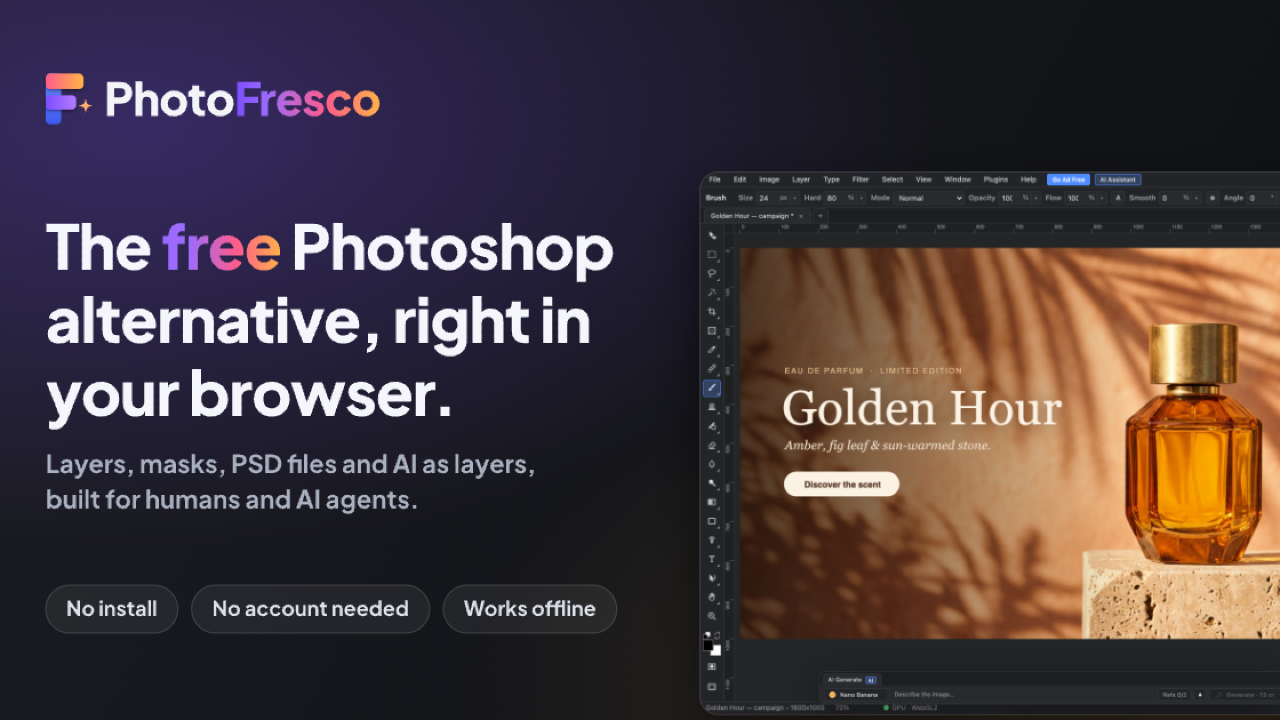Click the Go Ad Free button

(1068, 180)
